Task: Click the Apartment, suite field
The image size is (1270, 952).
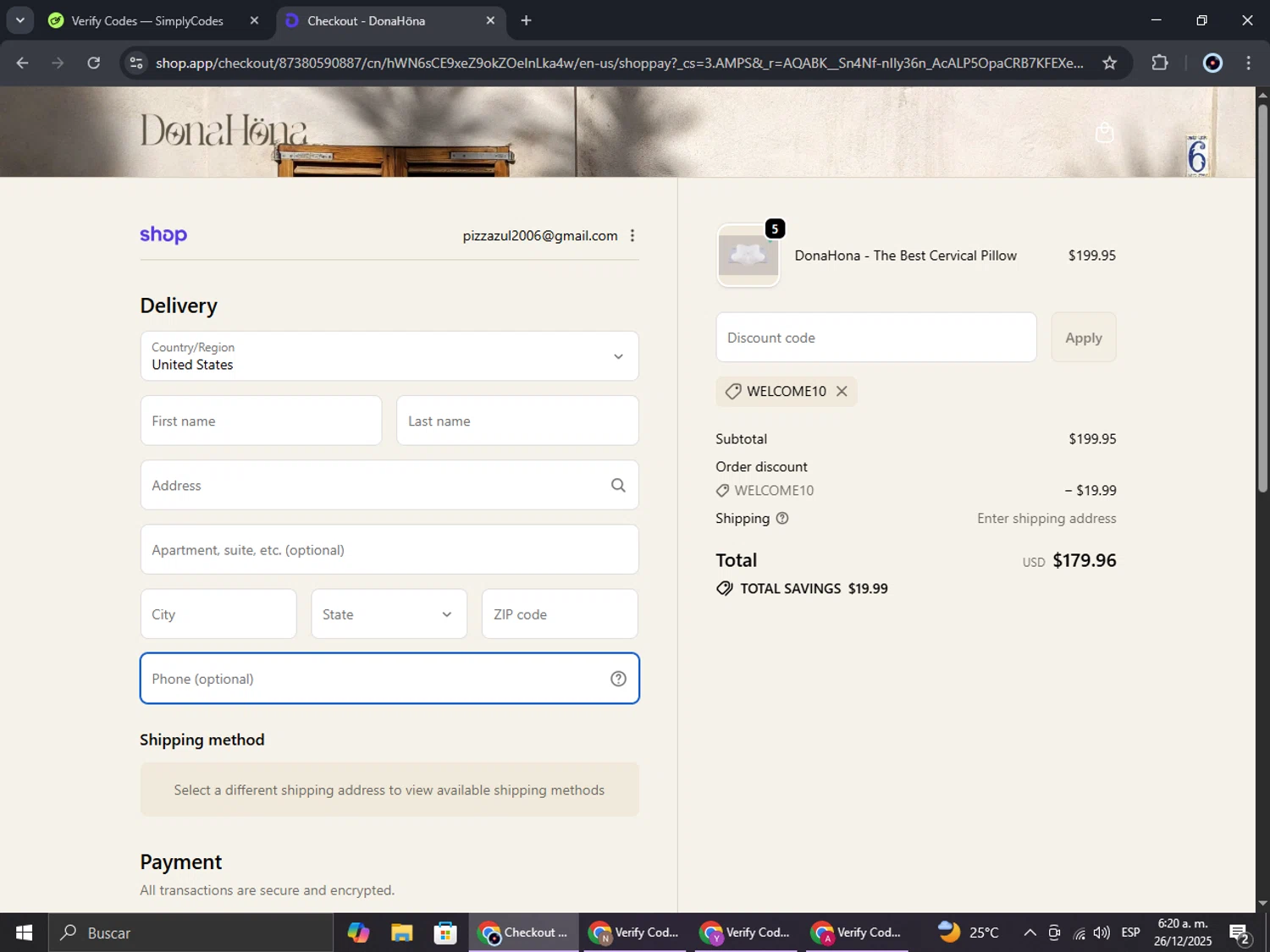Action: tap(389, 550)
